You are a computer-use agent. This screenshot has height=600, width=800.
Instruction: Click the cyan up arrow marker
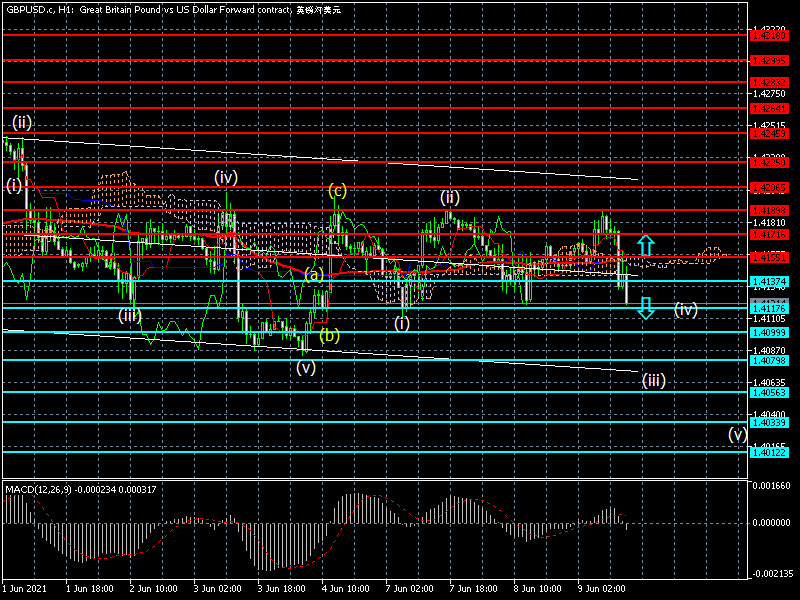647,245
